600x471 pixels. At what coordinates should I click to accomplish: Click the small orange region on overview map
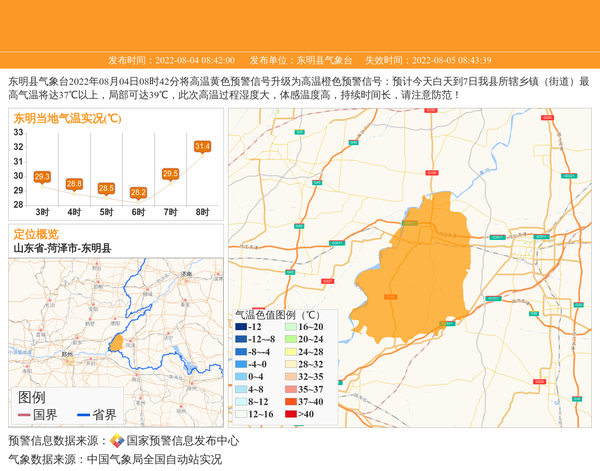click(116, 343)
